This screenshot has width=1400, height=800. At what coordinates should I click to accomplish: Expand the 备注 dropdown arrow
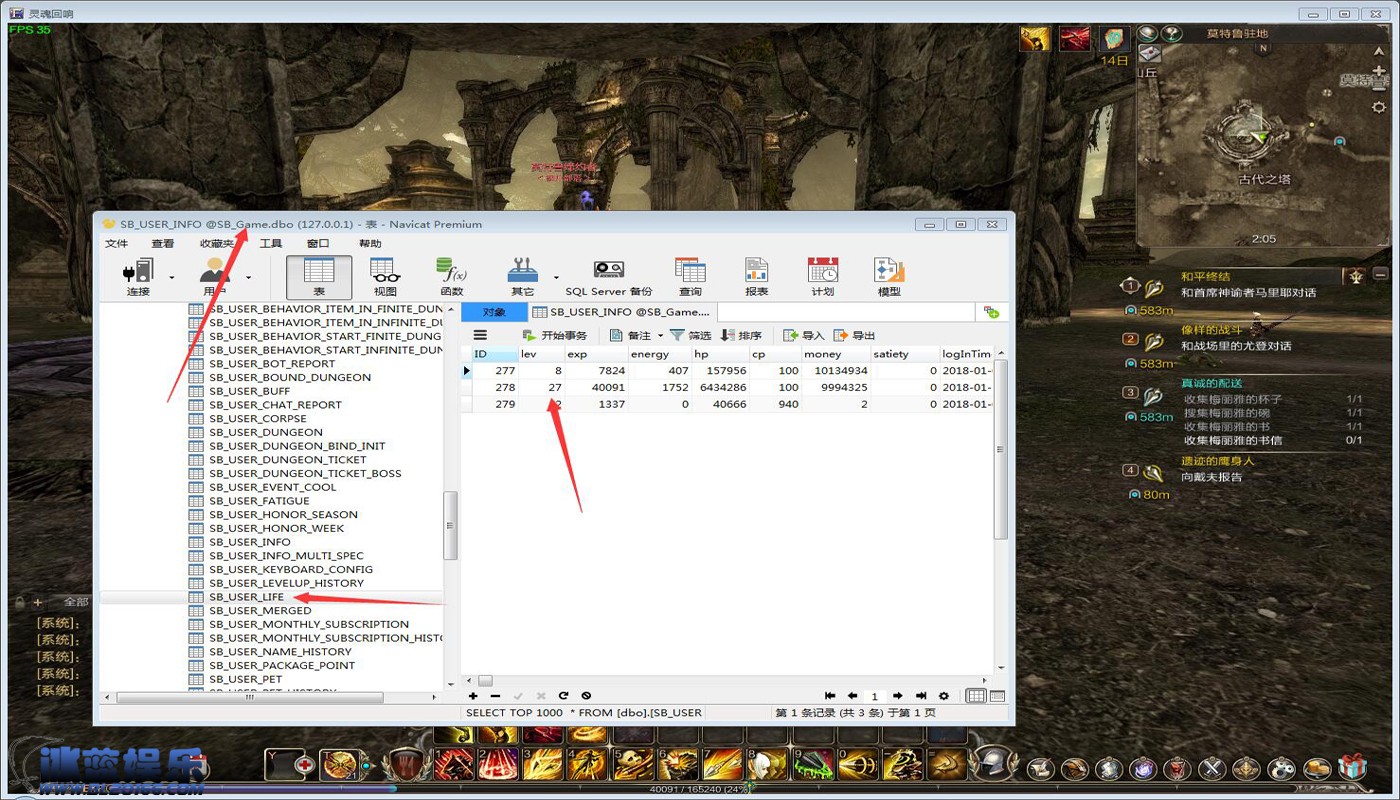pos(660,336)
